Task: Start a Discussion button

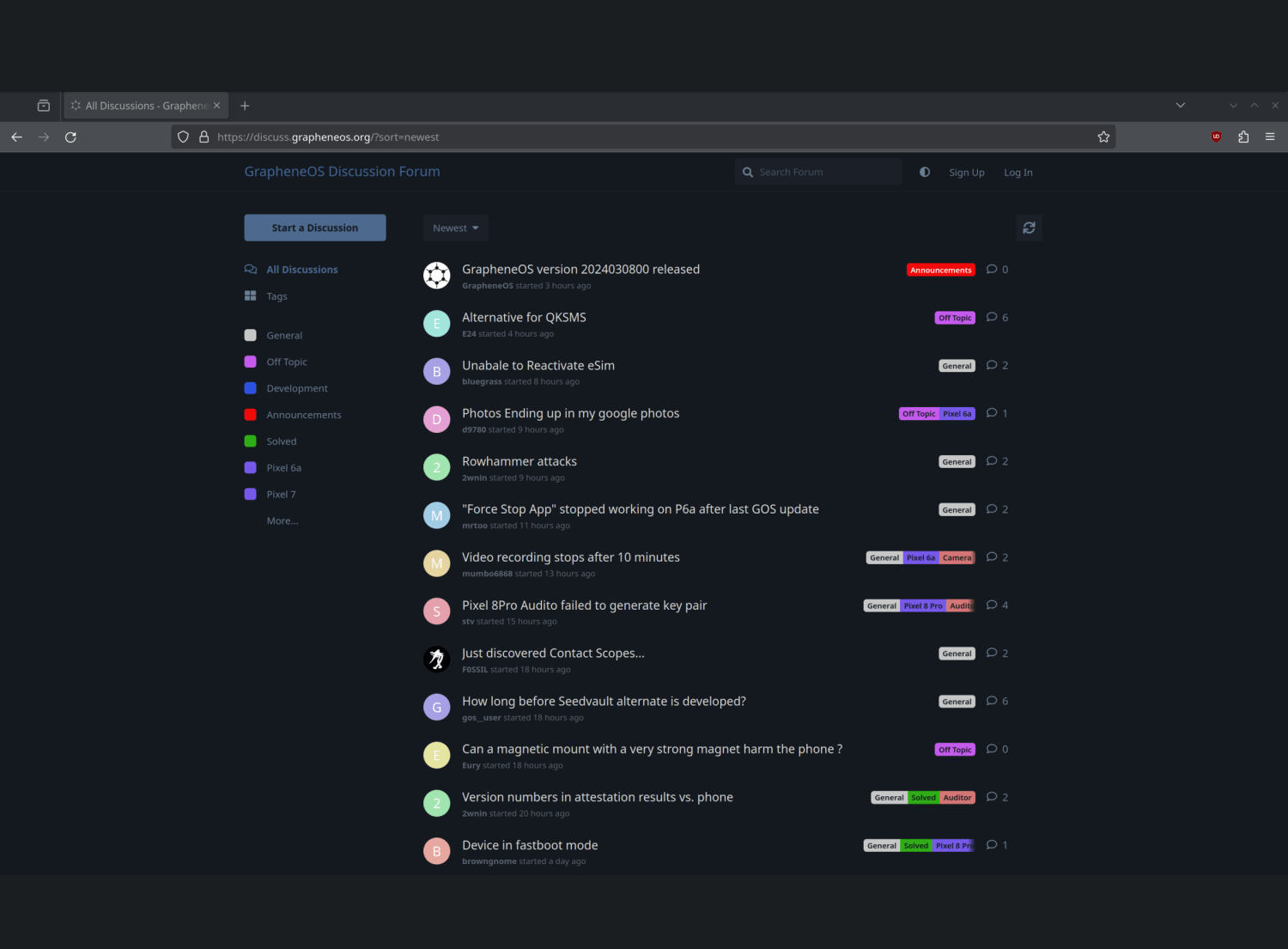Action: (x=315, y=228)
